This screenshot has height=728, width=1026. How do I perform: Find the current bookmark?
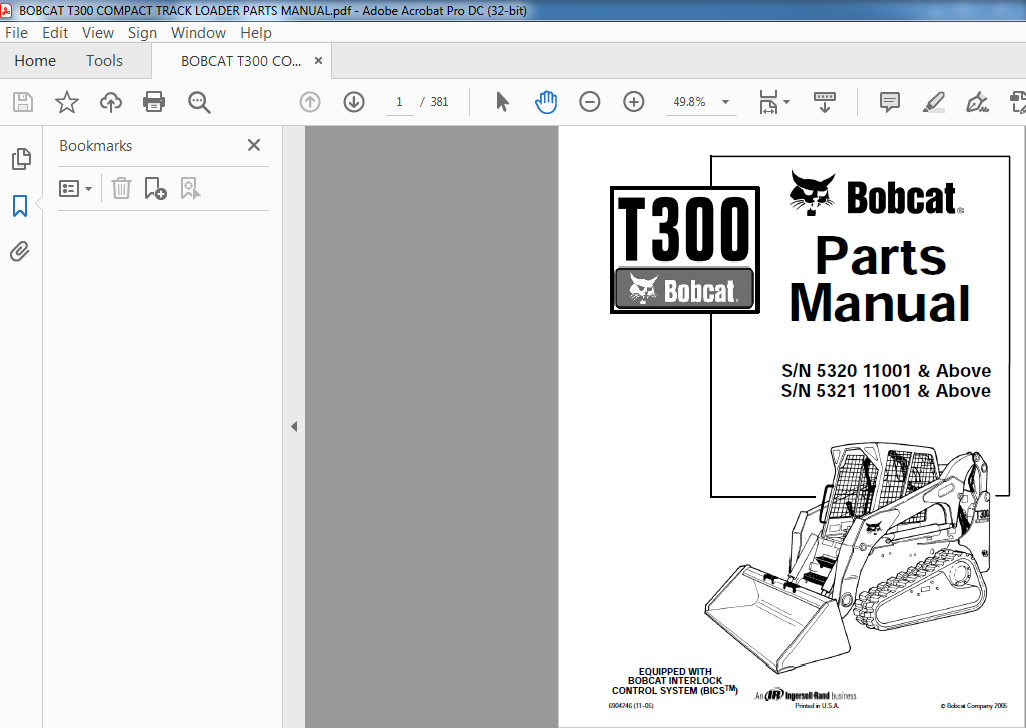tap(190, 188)
